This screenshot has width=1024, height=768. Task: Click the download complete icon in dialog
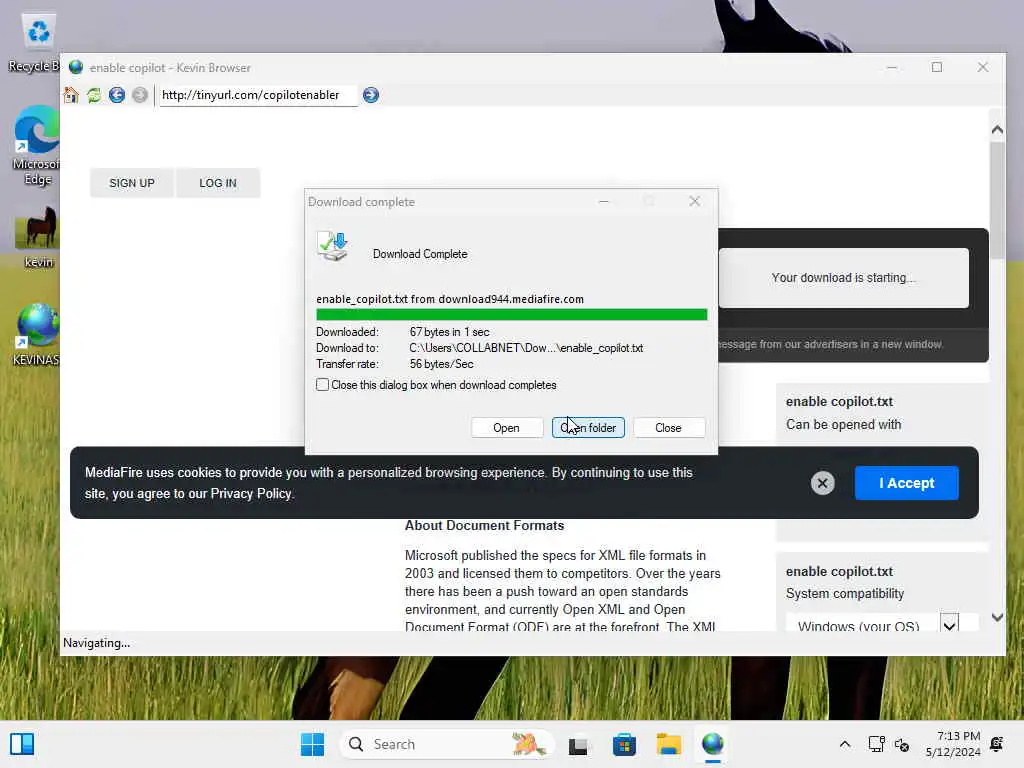[333, 247]
